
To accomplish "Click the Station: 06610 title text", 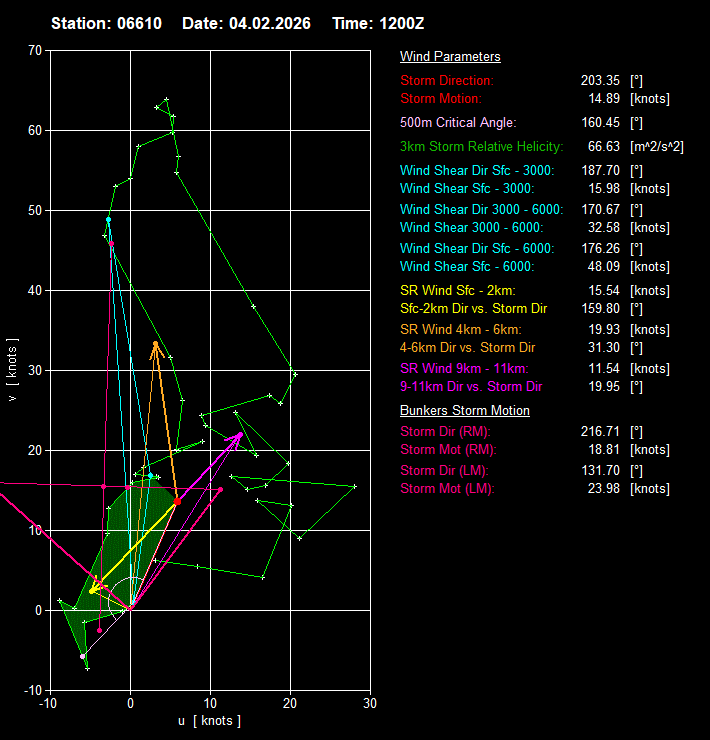I will 106,23.
